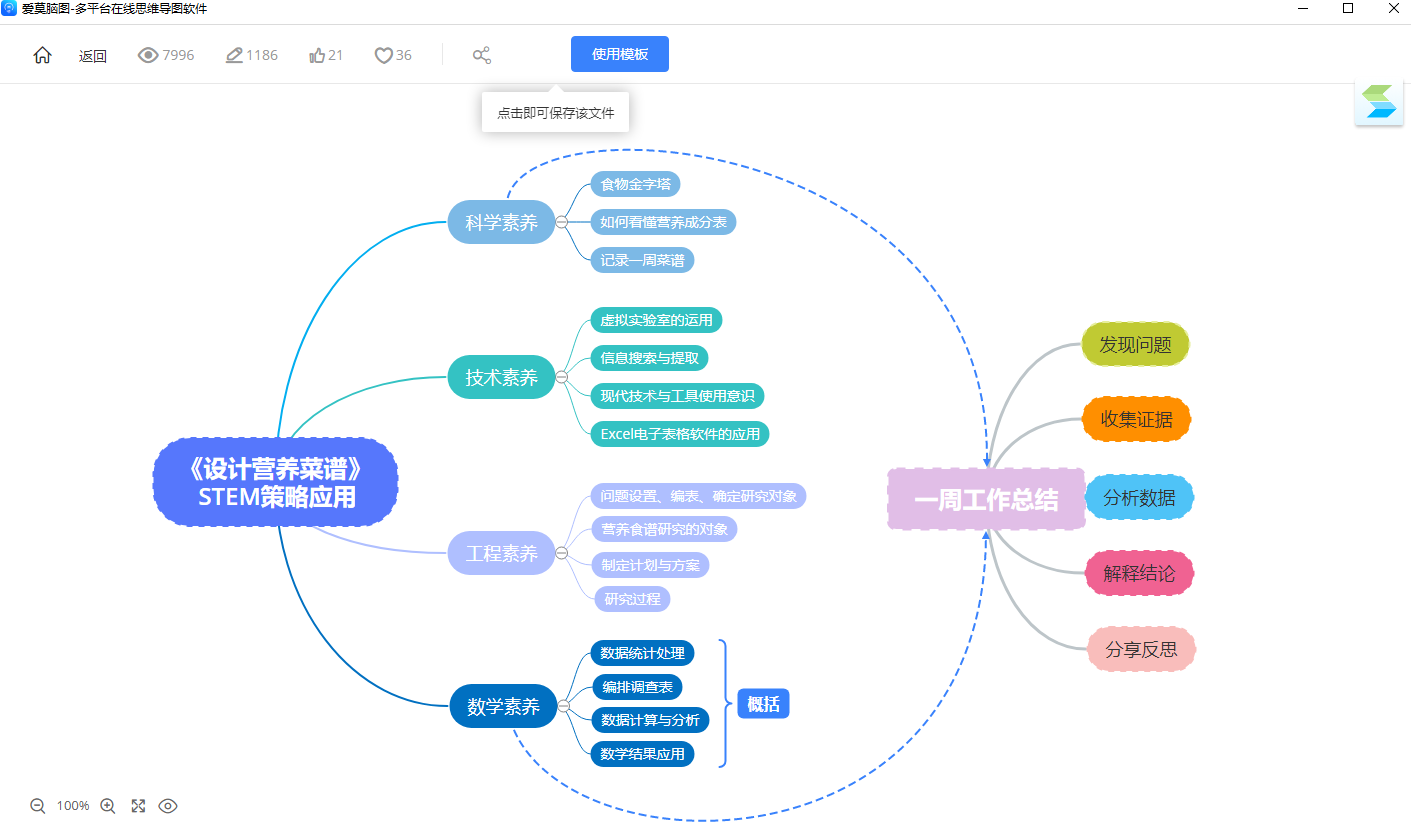
Task: Select the central 《设计营养菜谱》STEM策略应用 node
Action: pyautogui.click(x=276, y=482)
